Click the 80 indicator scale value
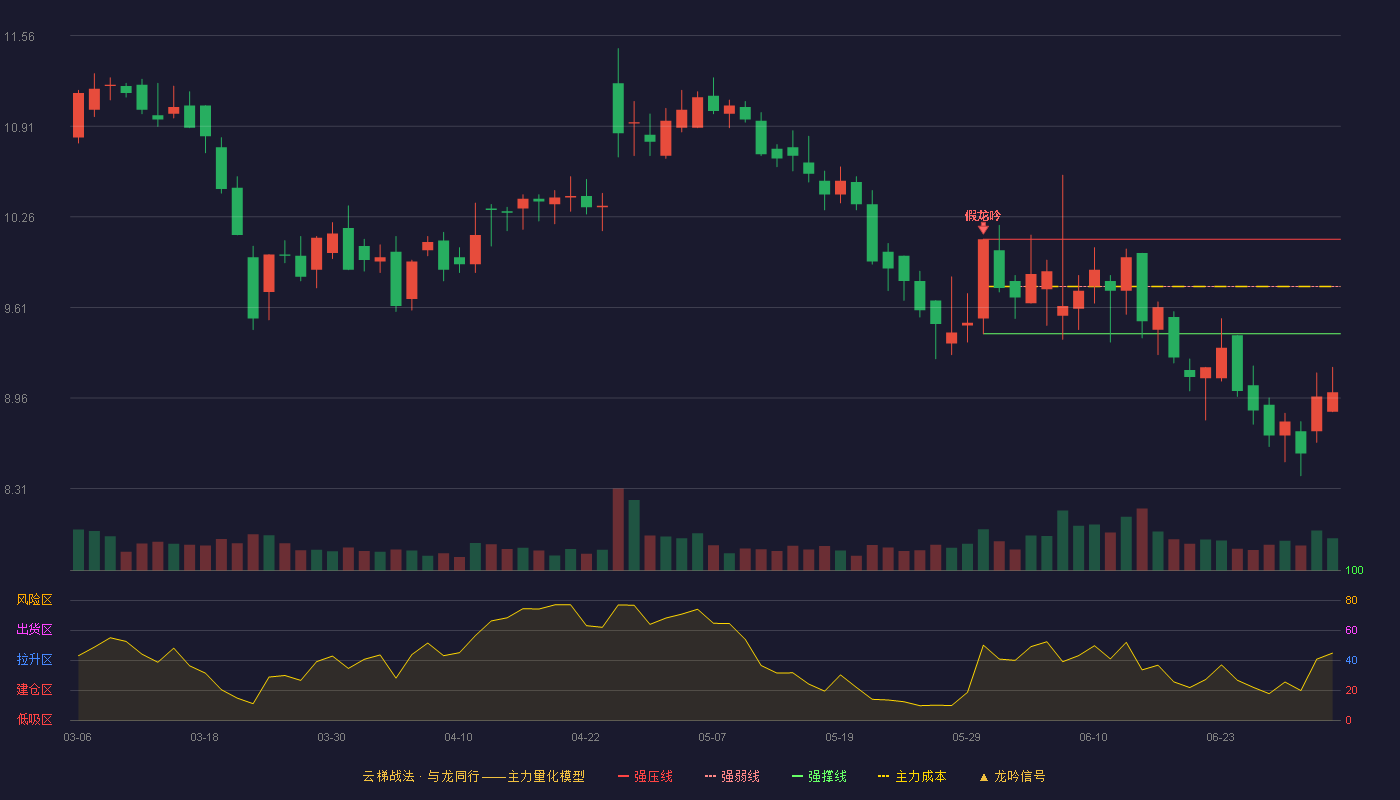The height and width of the screenshot is (800, 1400). 1351,600
